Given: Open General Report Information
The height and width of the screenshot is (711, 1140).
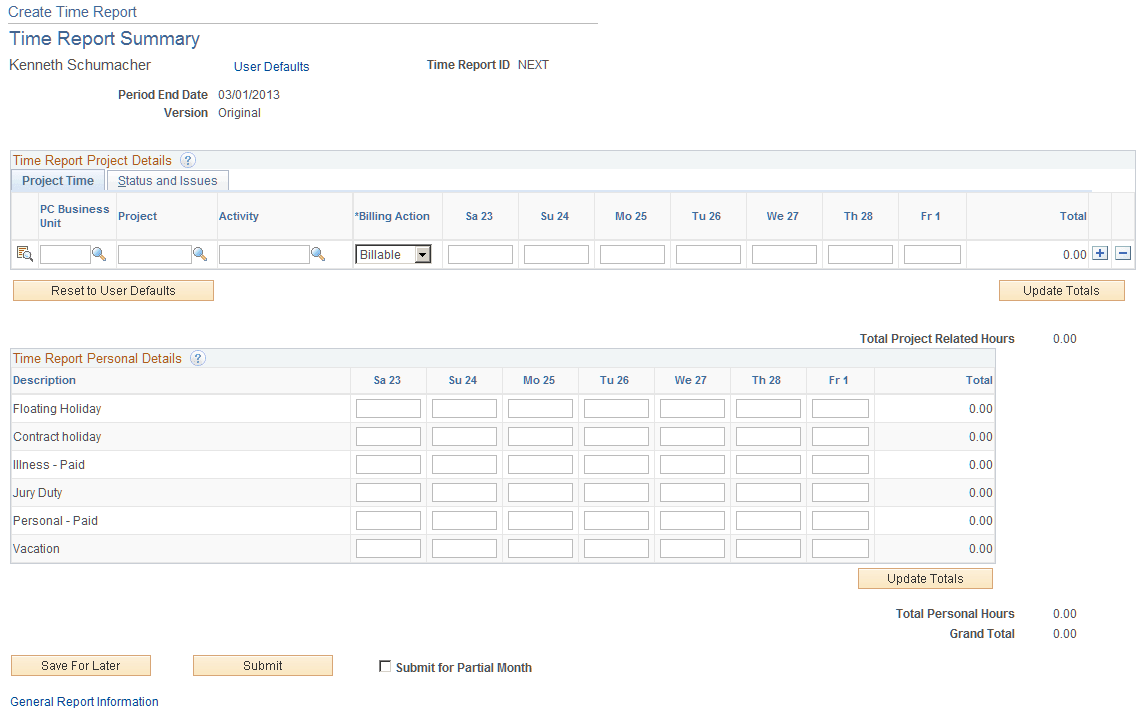Looking at the screenshot, I should (x=84, y=701).
